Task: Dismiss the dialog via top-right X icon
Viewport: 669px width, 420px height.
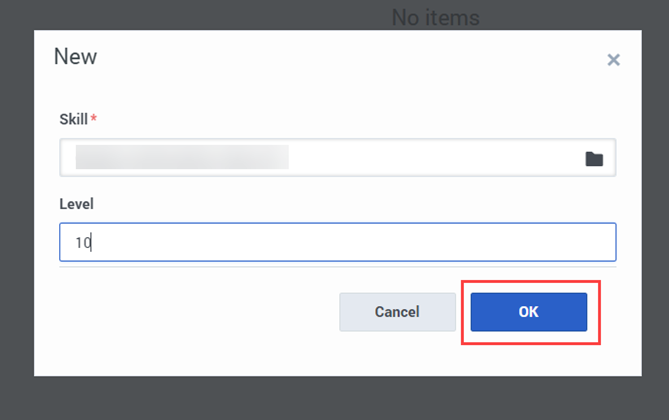Action: click(613, 60)
